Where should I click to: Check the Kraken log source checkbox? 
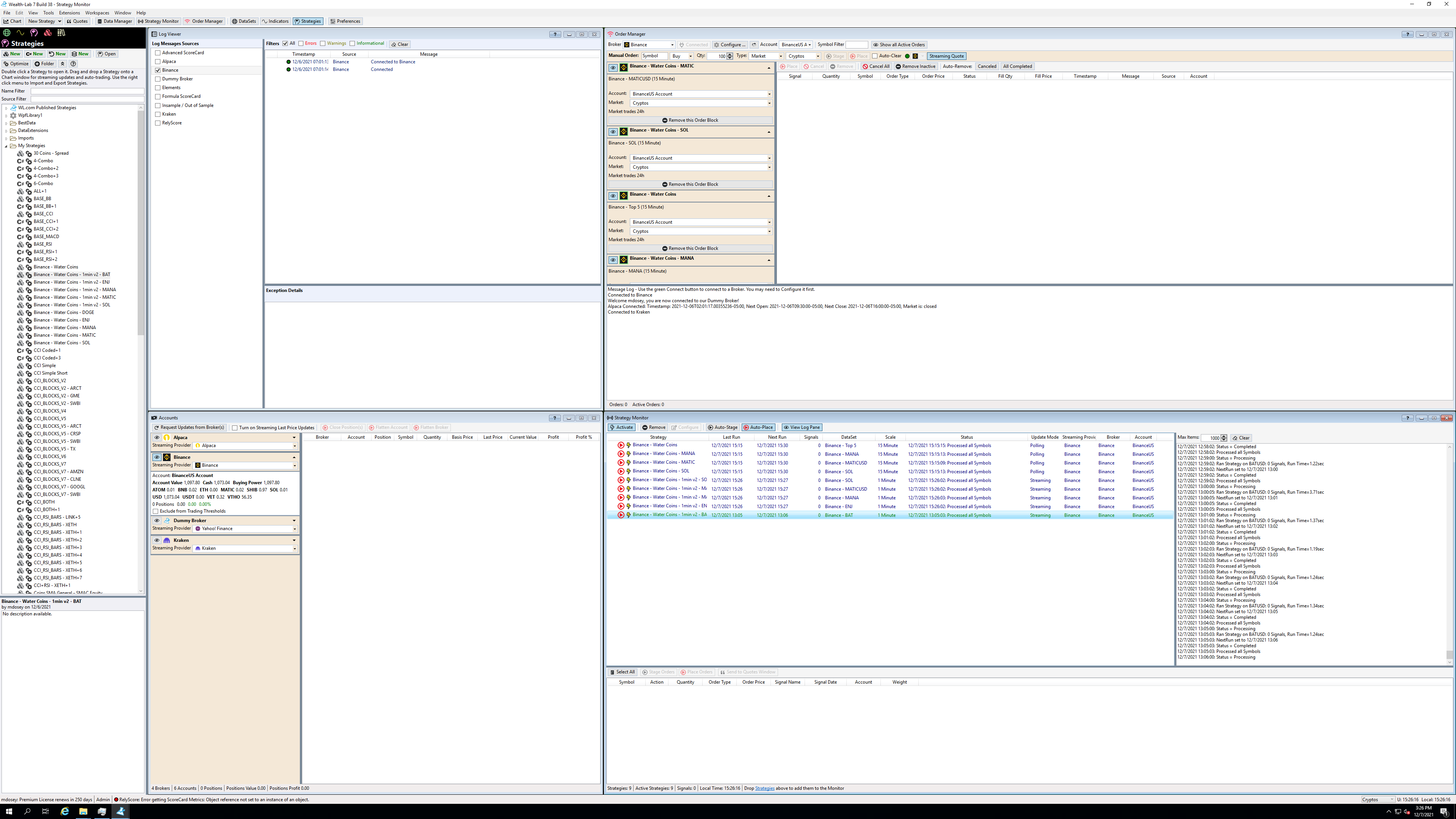158,114
